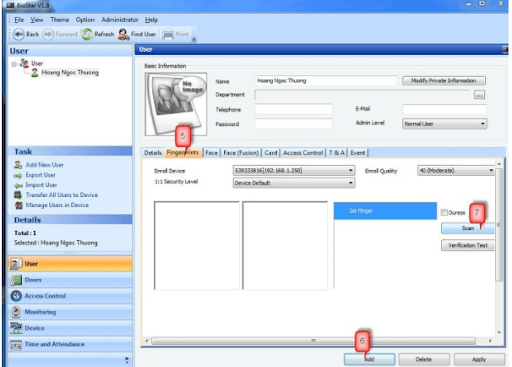Image resolution: width=512 pixels, height=367 pixels.
Task: Click Export User task link
Action: pyautogui.click(x=41, y=175)
